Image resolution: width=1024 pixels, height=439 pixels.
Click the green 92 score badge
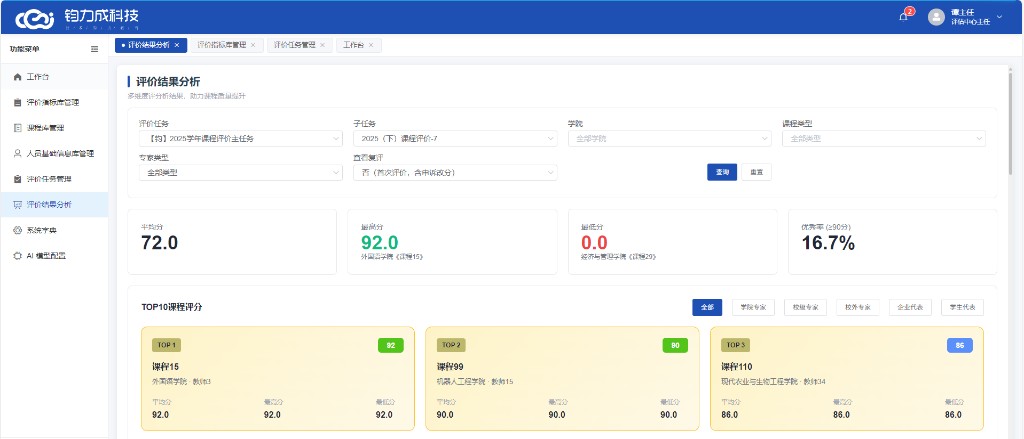coord(391,346)
